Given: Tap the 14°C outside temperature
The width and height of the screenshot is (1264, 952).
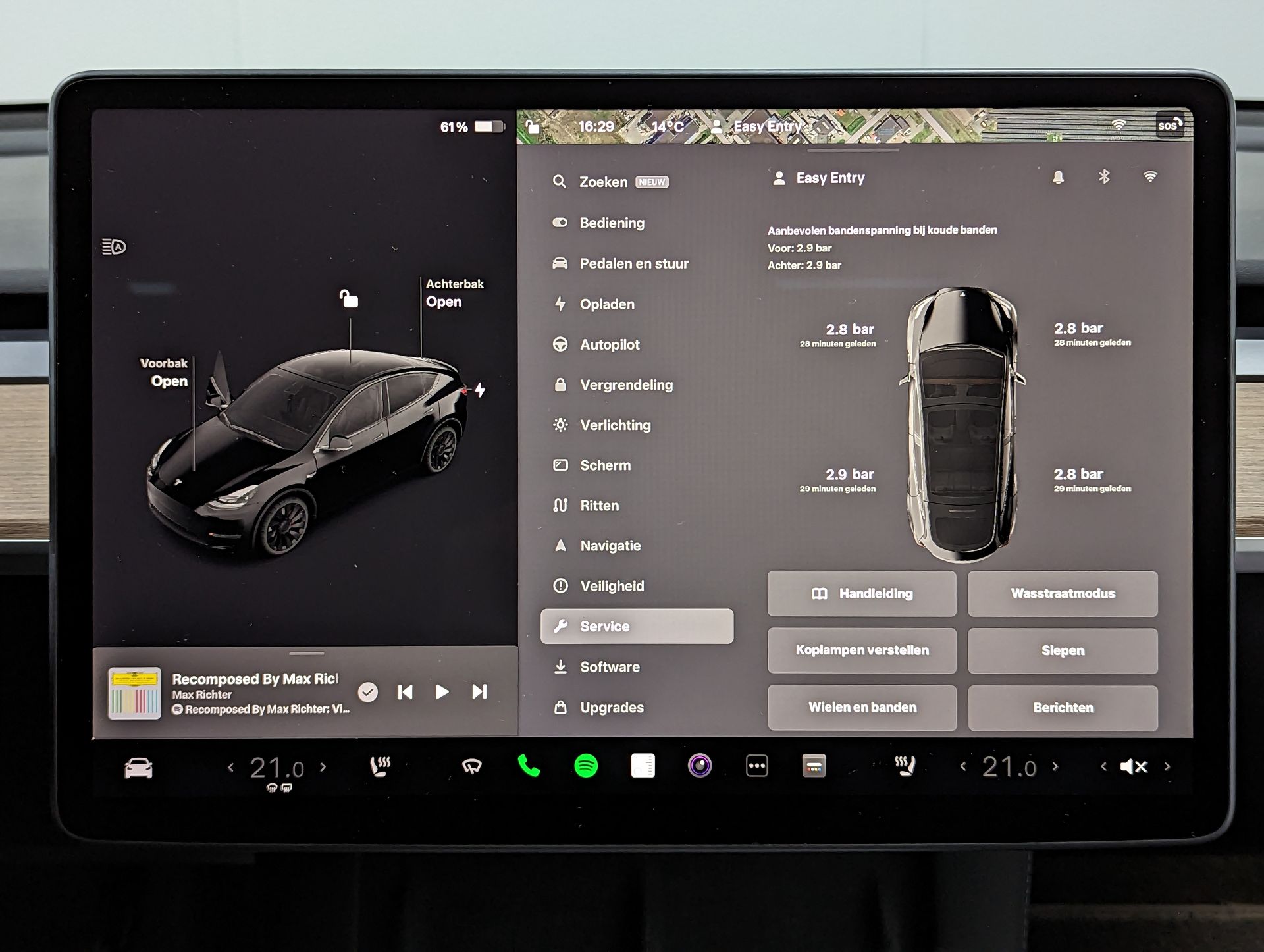Looking at the screenshot, I should tap(667, 126).
